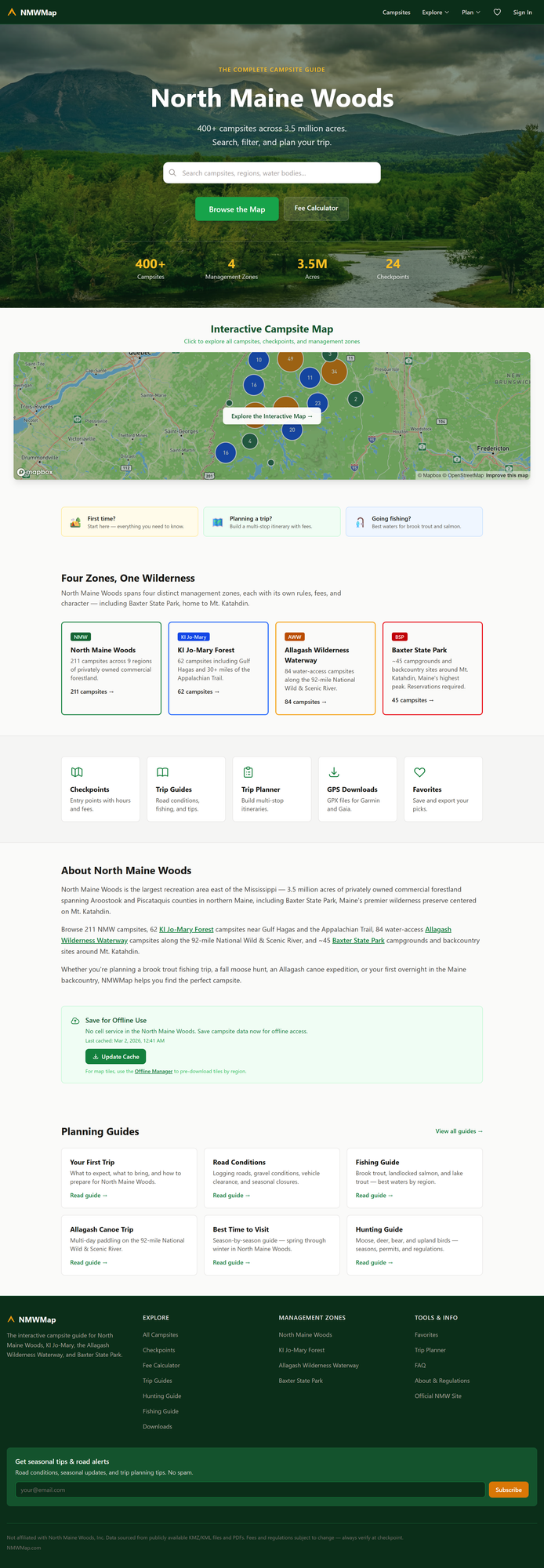Read guide for Allagash Canoe Trip
The height and width of the screenshot is (1568, 544).
click(89, 1262)
